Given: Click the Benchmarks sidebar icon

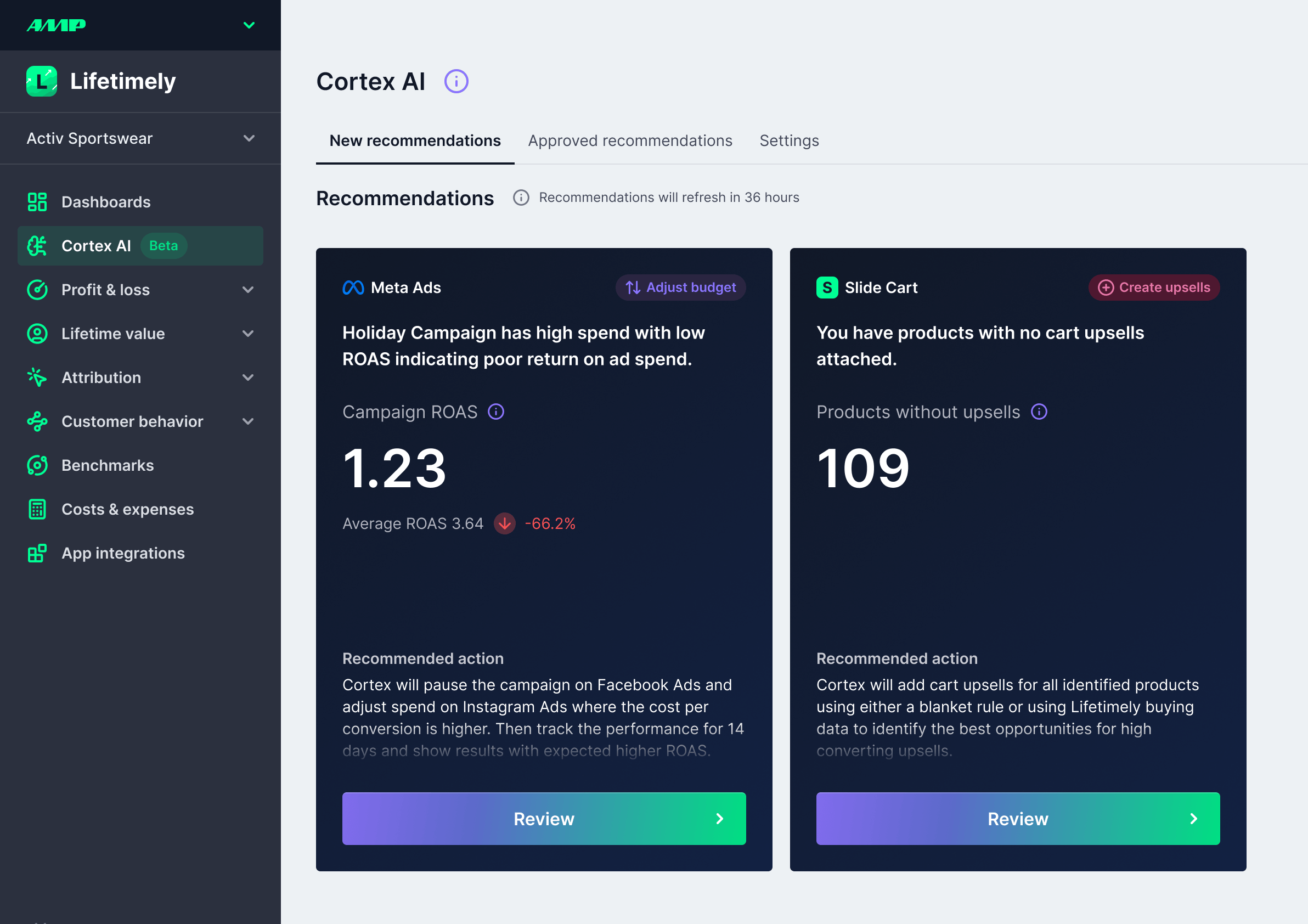Looking at the screenshot, I should [38, 465].
